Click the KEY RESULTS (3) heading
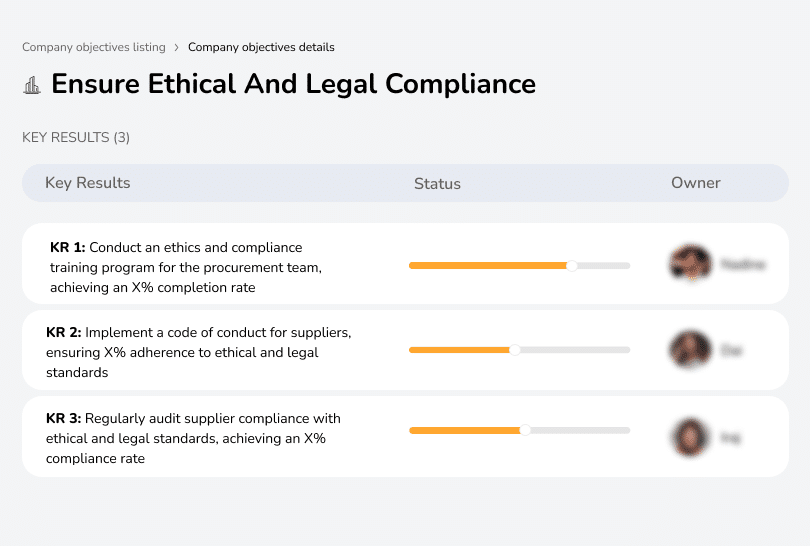 click(76, 137)
